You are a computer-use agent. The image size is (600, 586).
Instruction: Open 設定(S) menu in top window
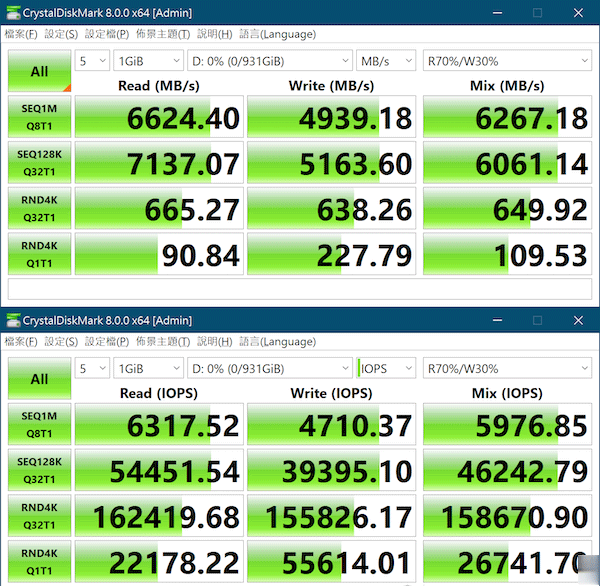pyautogui.click(x=61, y=34)
